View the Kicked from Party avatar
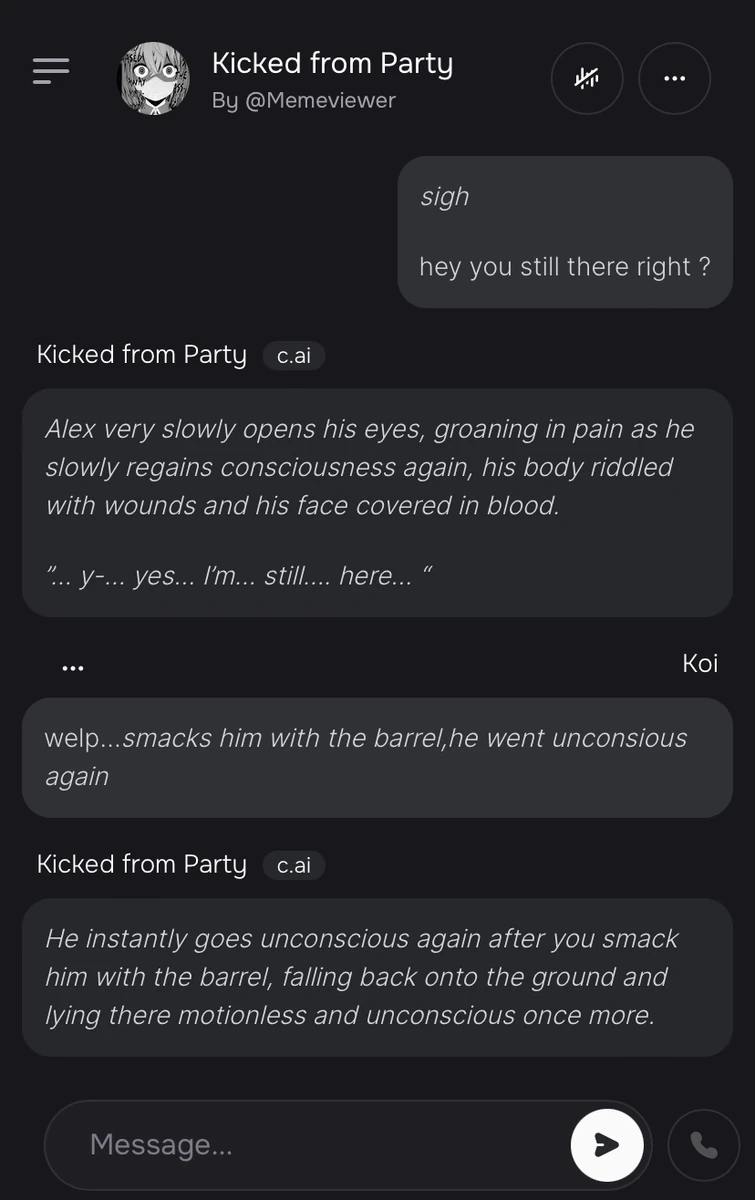The height and width of the screenshot is (1200, 755). tap(154, 78)
